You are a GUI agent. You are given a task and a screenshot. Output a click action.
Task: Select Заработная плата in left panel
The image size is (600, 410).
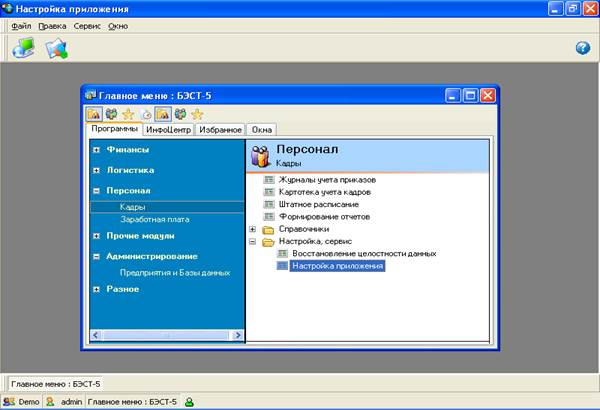click(x=154, y=219)
